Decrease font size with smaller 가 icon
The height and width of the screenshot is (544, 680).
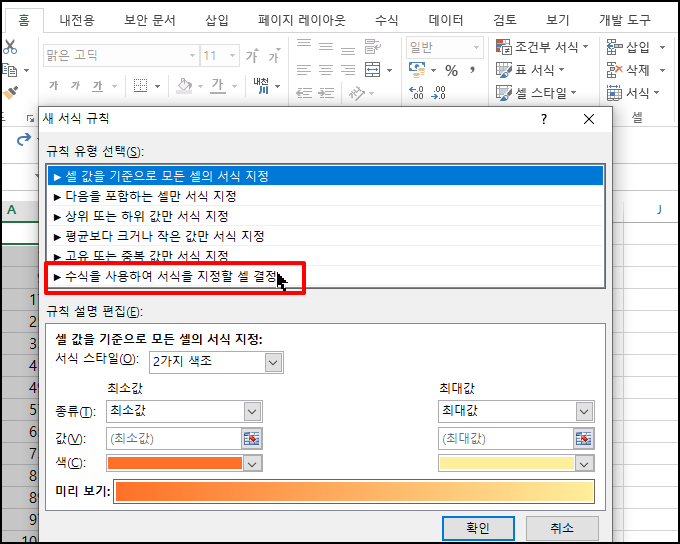tap(275, 56)
